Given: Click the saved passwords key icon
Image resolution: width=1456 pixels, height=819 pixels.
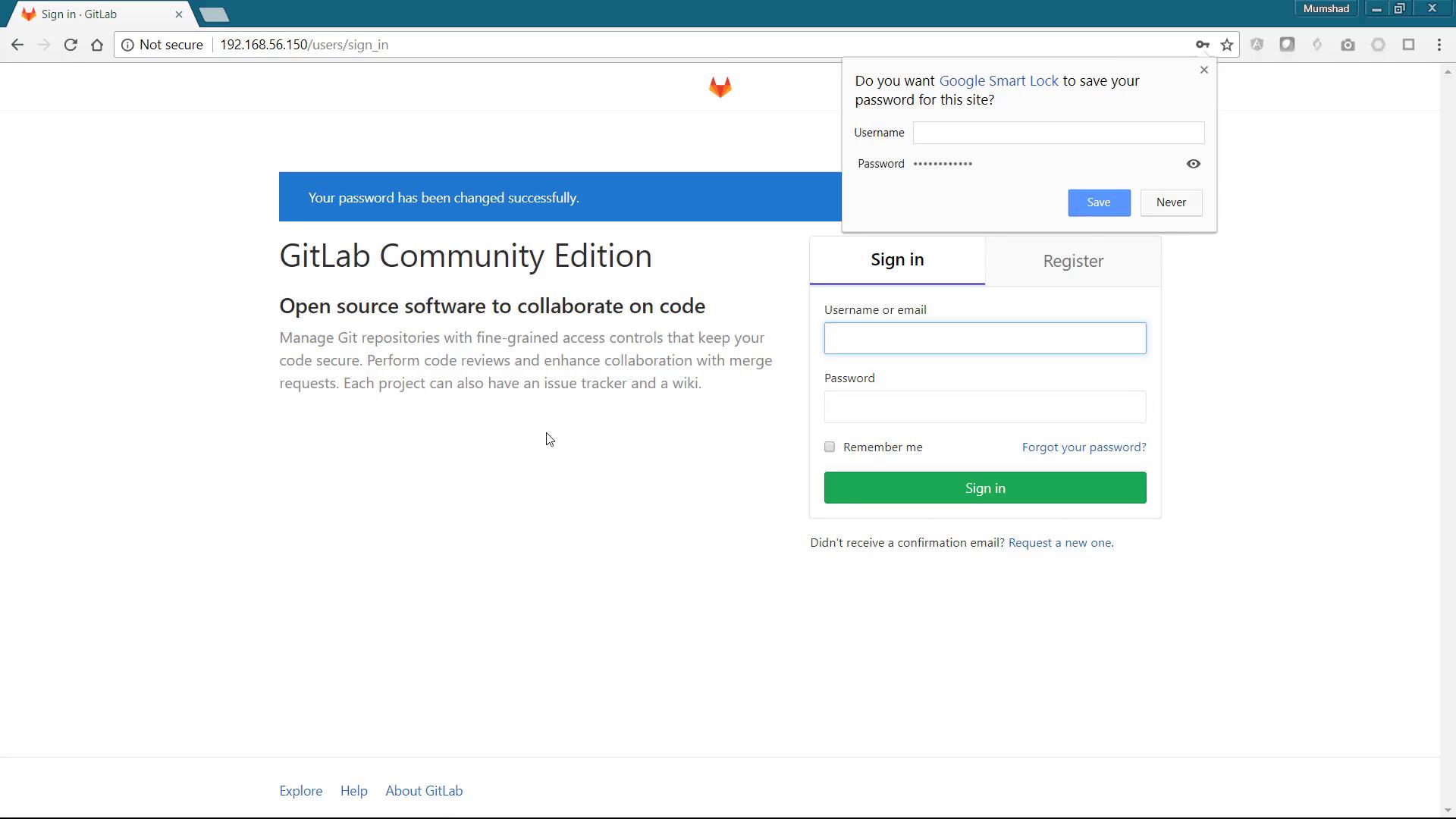Looking at the screenshot, I should pos(1202,45).
